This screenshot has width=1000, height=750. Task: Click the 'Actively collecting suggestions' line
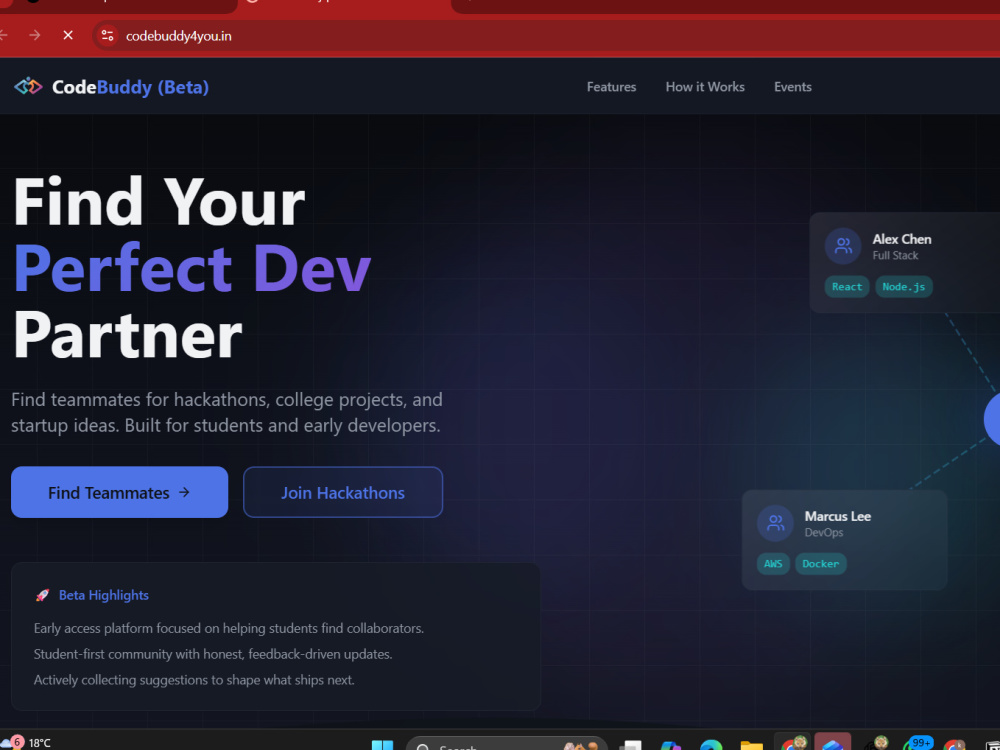point(194,680)
